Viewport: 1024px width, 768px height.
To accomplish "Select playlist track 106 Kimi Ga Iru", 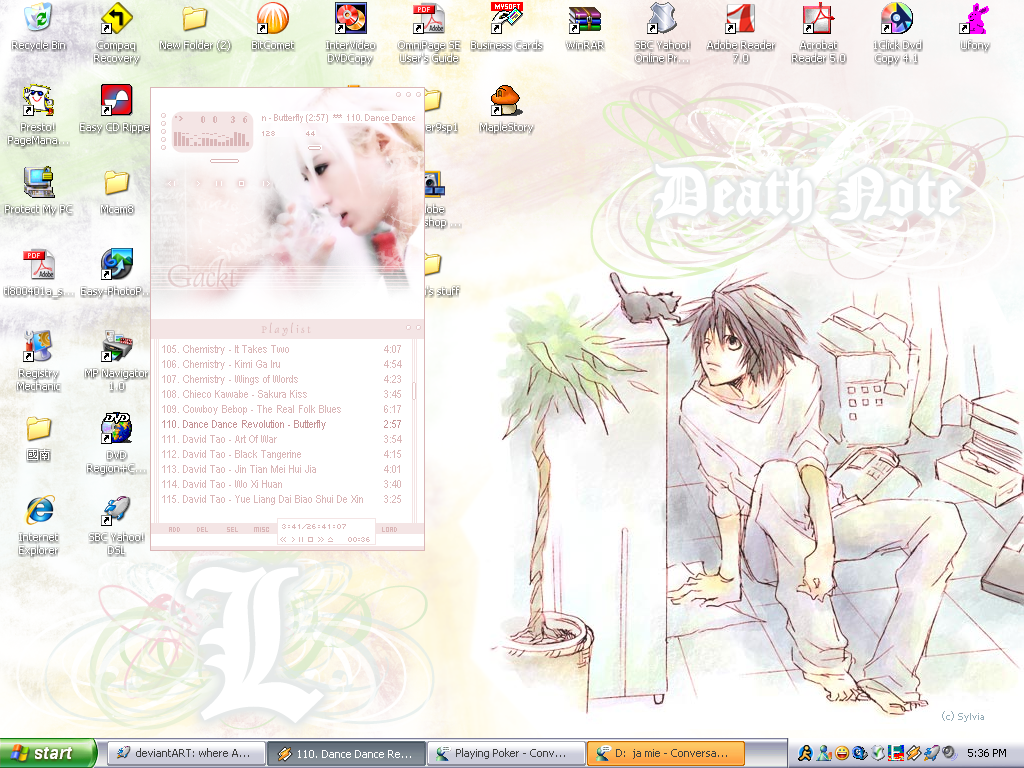I will (281, 364).
